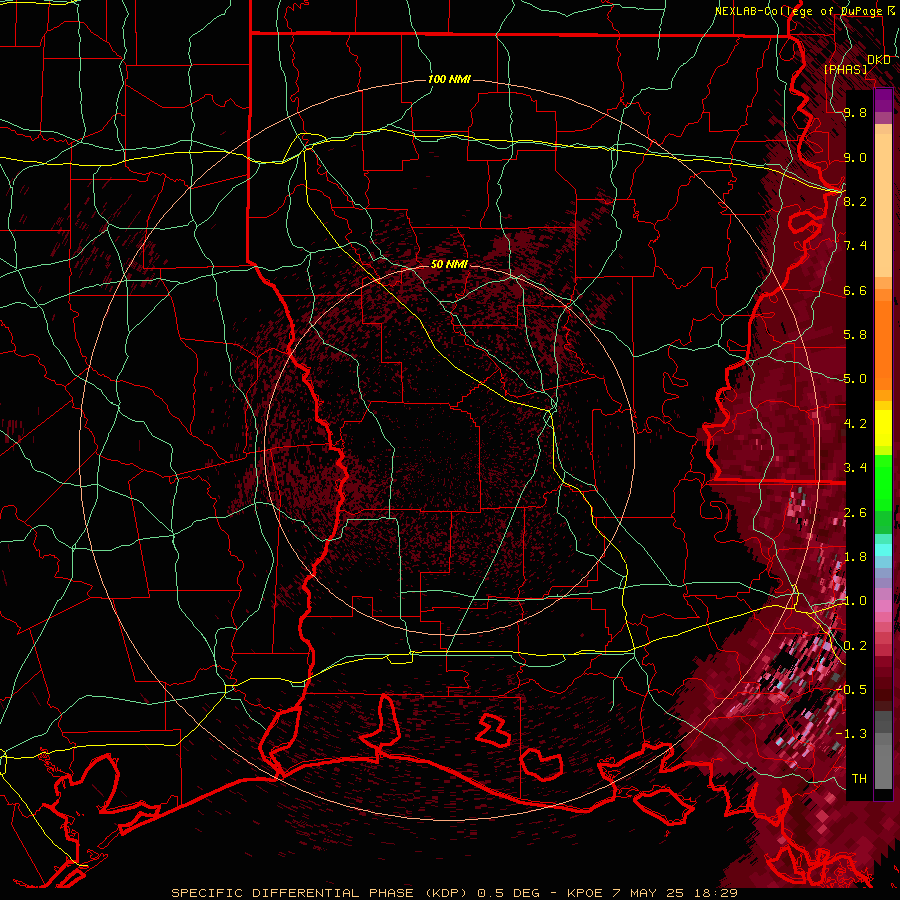Viewport: 900px width, 900px height.
Task: Click the bright yellow segment of the color bar
Action: point(883,428)
